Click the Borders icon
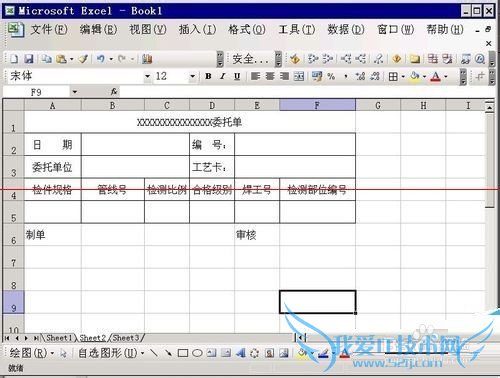500x378 pixels. 393,77
